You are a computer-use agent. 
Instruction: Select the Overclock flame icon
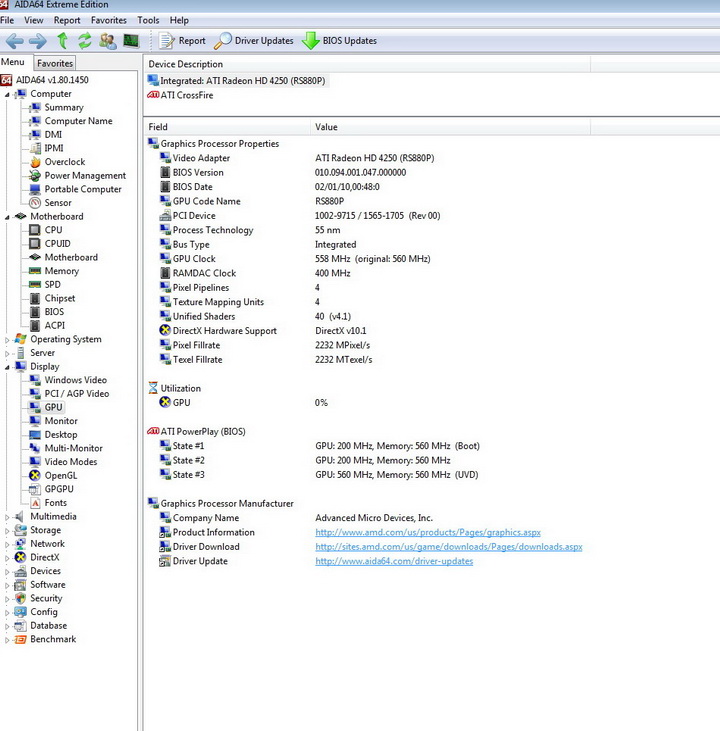tap(35, 162)
